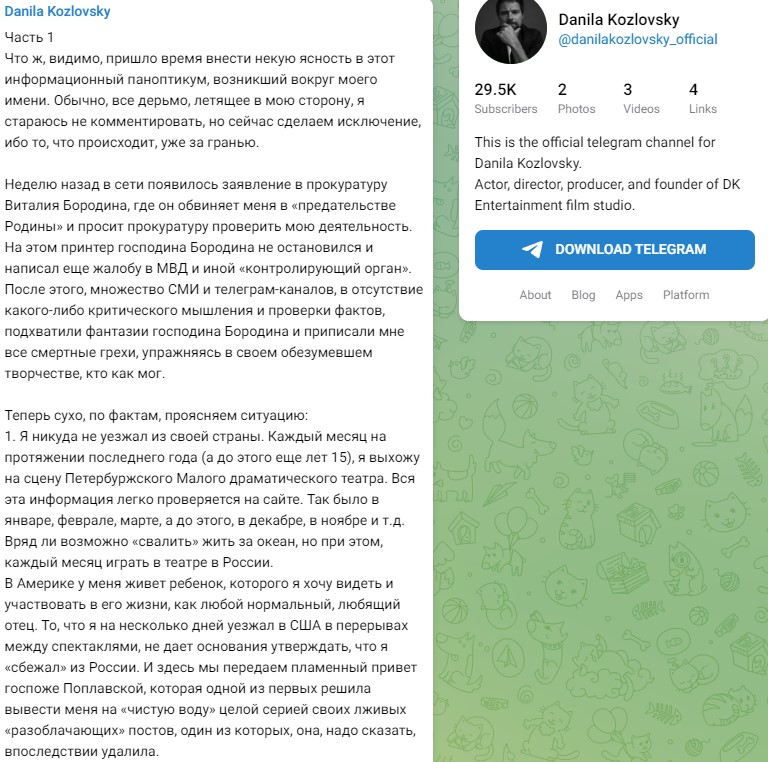
Task: Go to the Blog footer link
Action: 583,295
